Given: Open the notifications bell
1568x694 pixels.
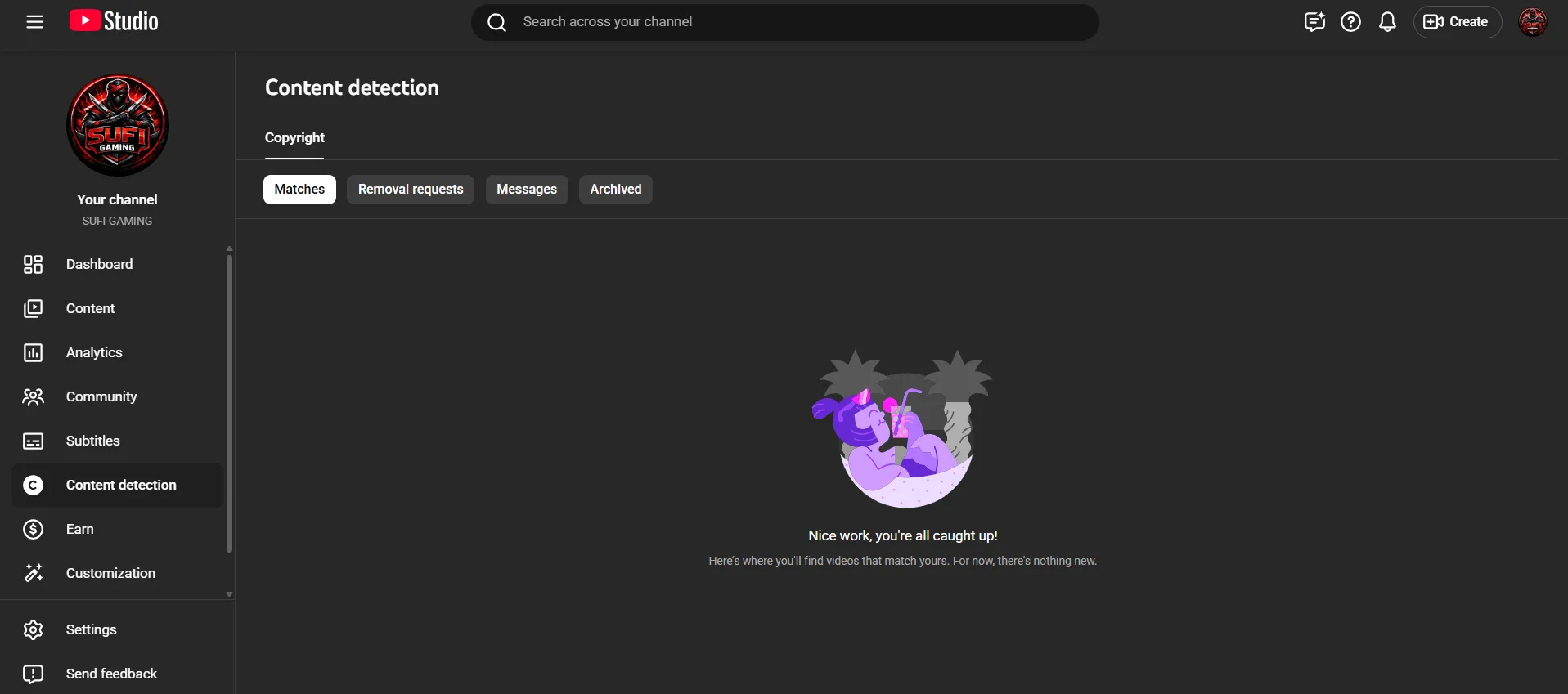Looking at the screenshot, I should pos(1387,22).
